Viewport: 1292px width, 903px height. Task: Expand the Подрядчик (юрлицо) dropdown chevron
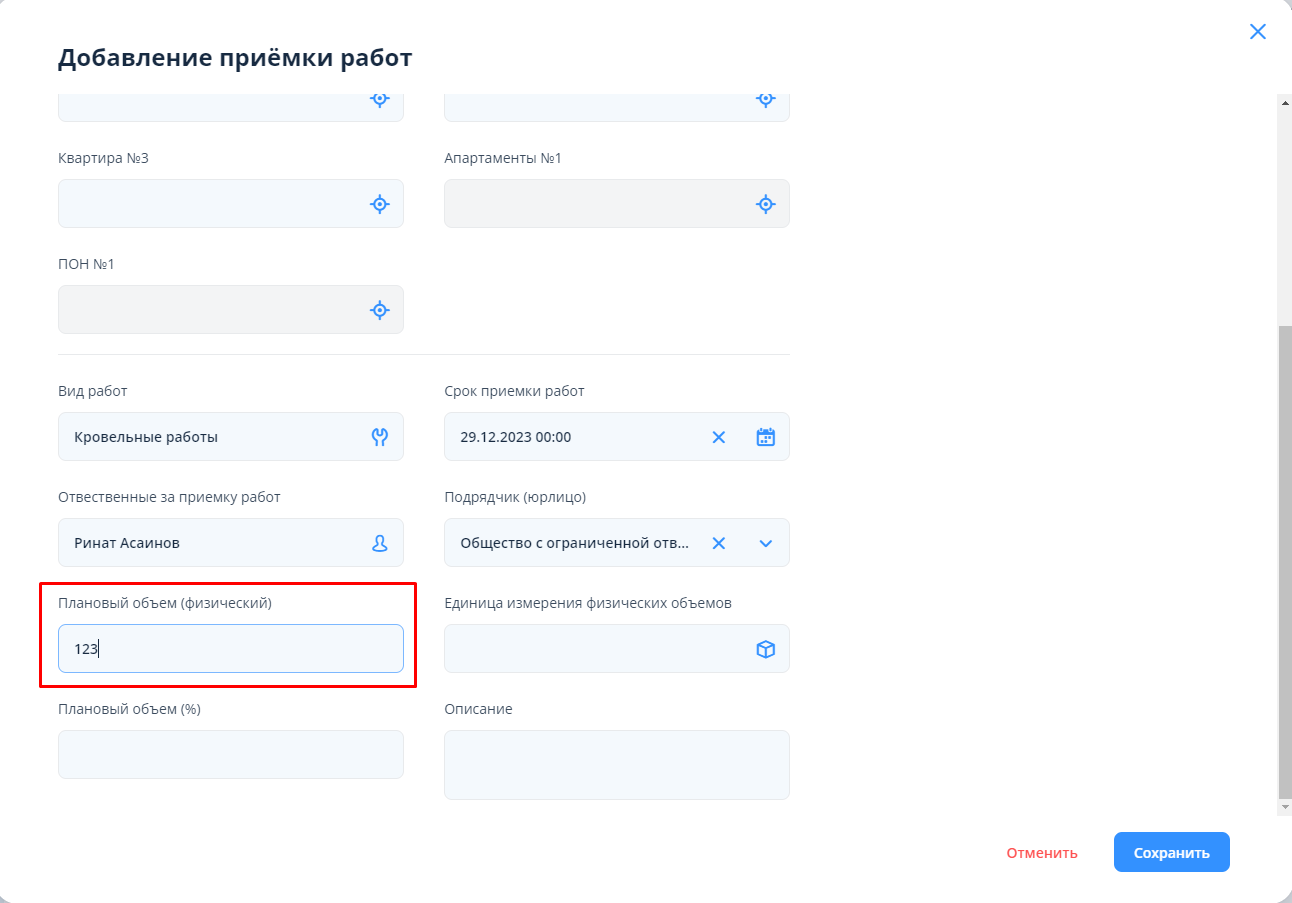coord(765,543)
